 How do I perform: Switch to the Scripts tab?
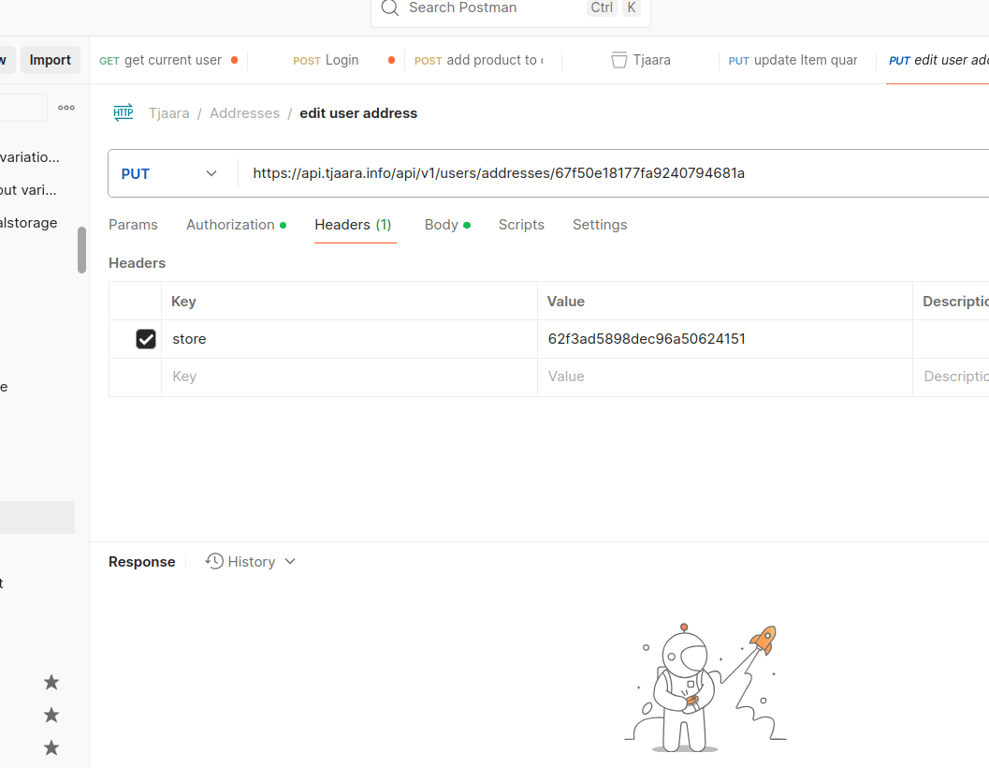[x=521, y=224]
